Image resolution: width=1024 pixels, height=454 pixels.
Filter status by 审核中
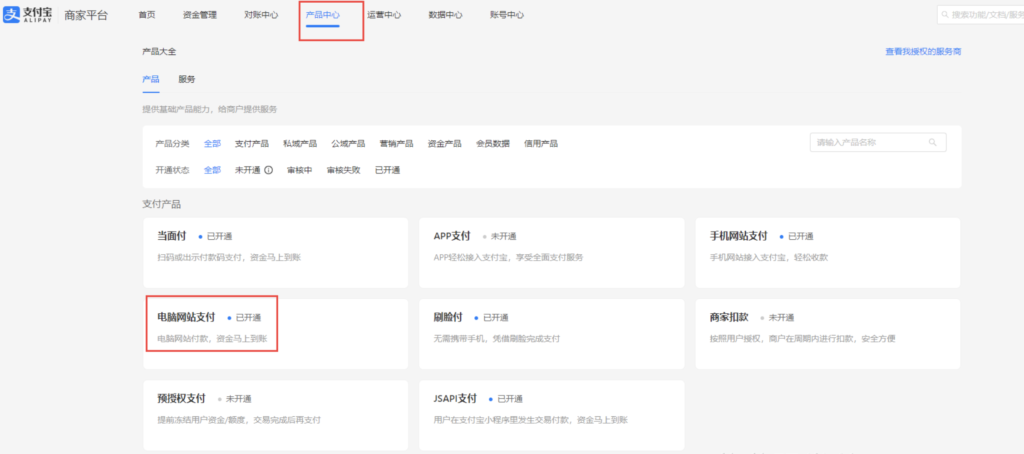(x=300, y=170)
